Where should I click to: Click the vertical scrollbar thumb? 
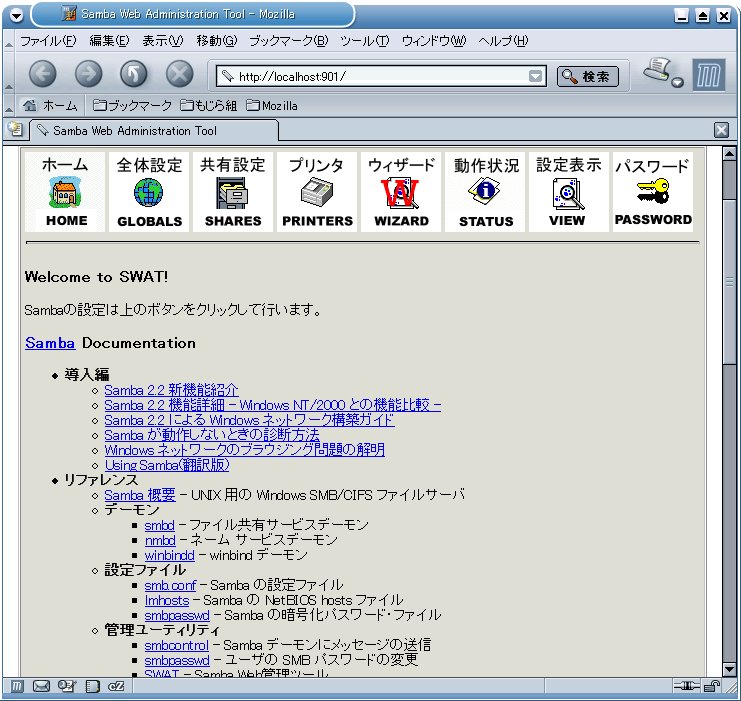tap(729, 282)
